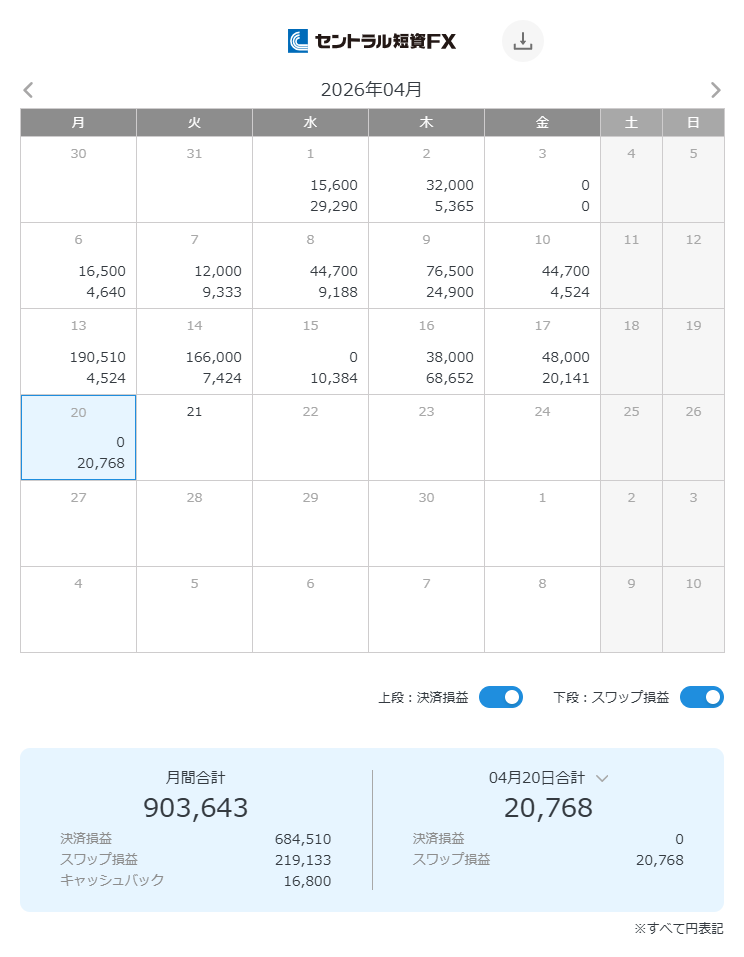Open April 9 with 76,500 profit

click(427, 266)
